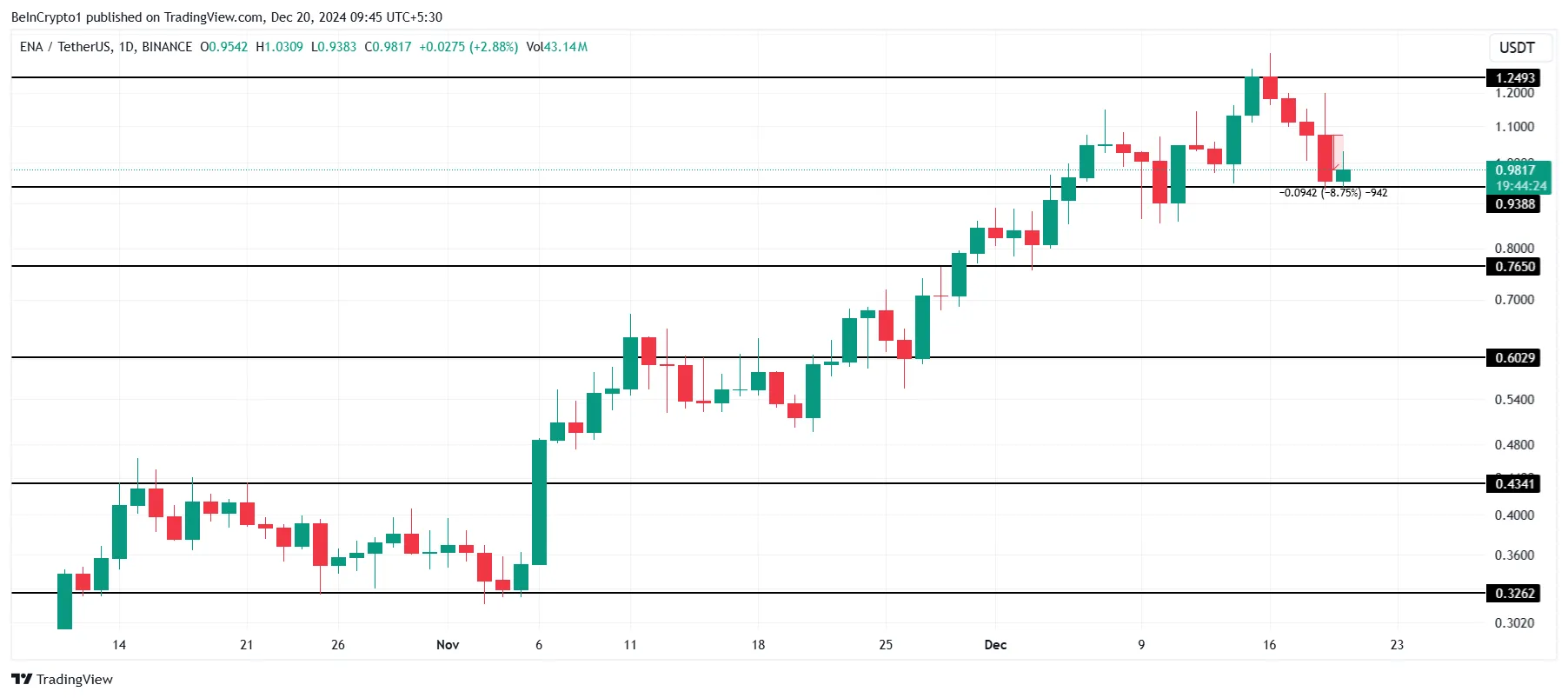Screen dimensions: 1568x698
Task: Click the Nov label on time axis
Action: (x=448, y=645)
